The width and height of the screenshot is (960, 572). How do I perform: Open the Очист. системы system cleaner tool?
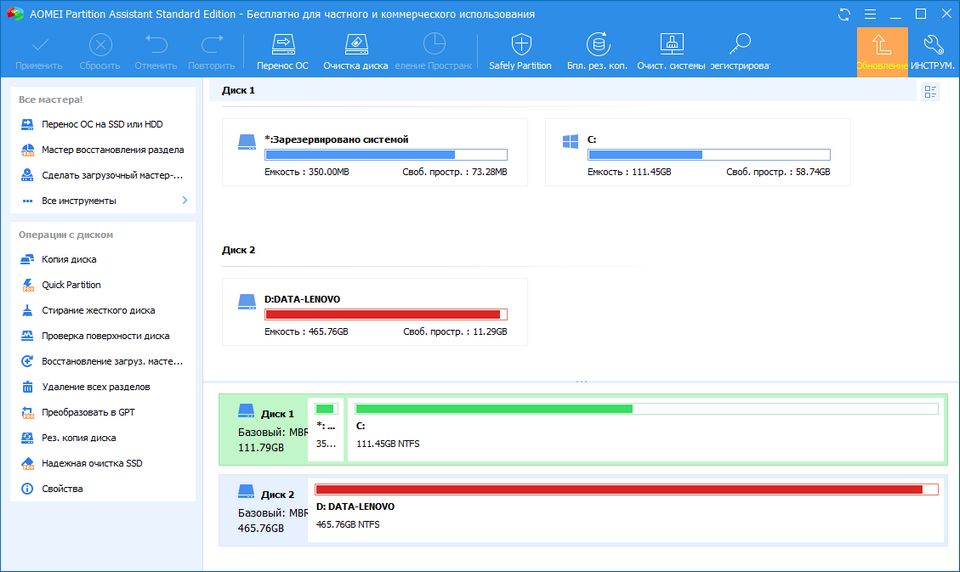[671, 51]
